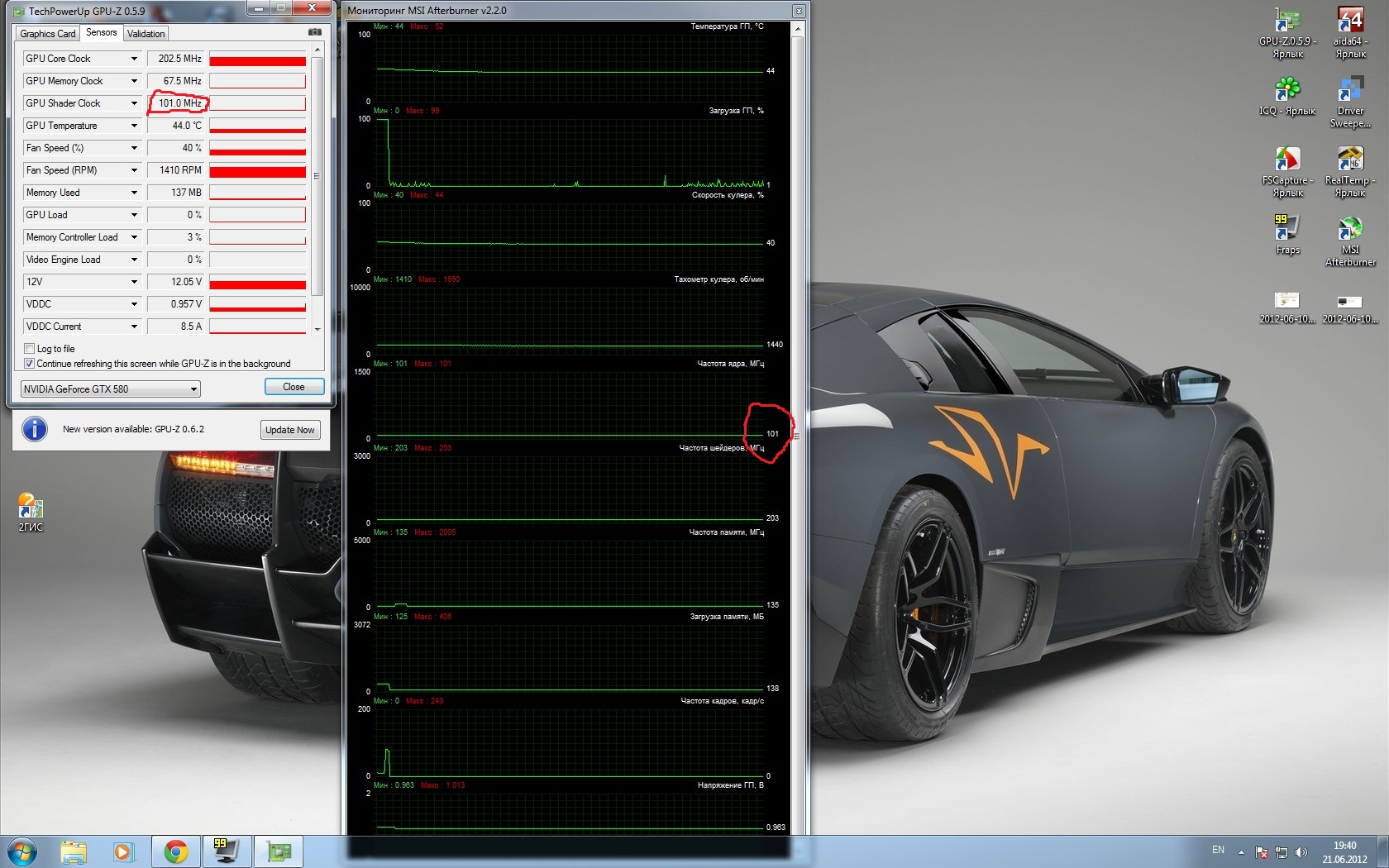
Task: Switch to the Validation tab
Action: (x=146, y=34)
